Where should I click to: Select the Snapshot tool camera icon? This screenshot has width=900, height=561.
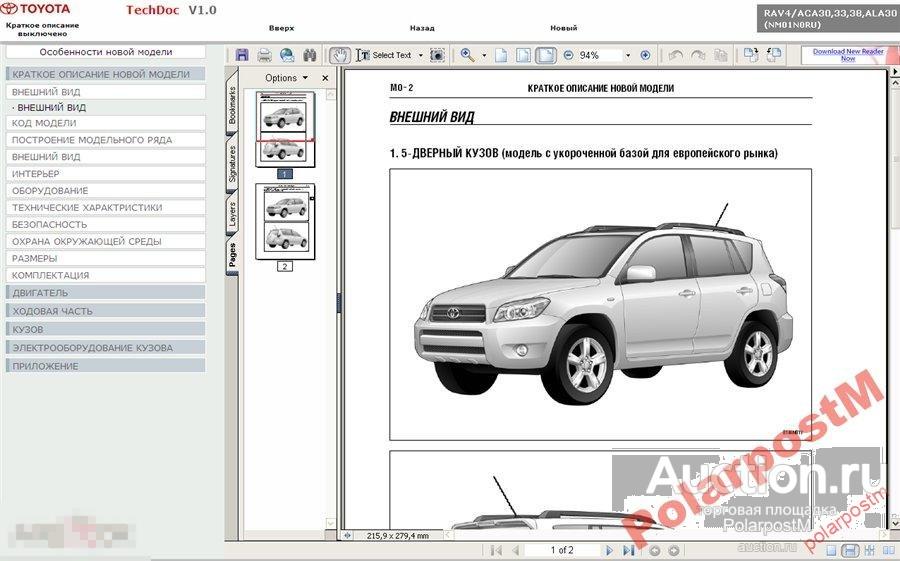click(x=437, y=55)
